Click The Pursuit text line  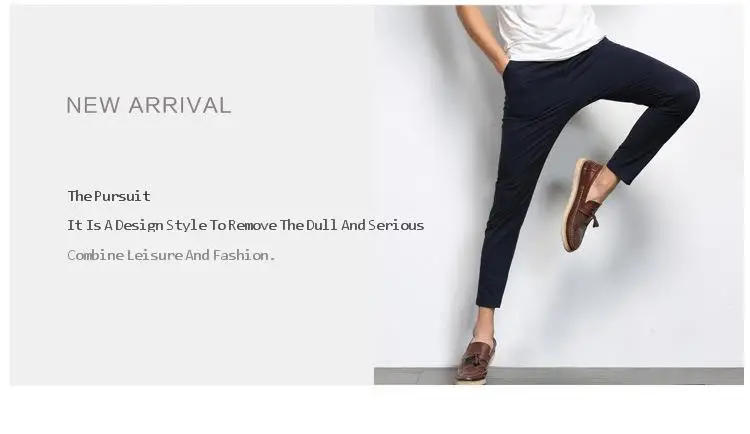click(x=109, y=196)
